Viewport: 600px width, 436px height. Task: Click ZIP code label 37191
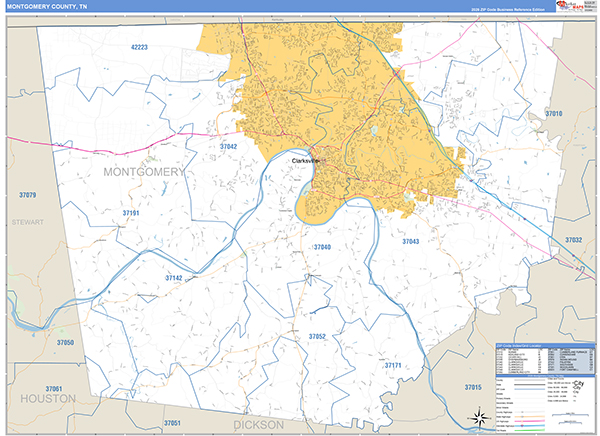(131, 212)
